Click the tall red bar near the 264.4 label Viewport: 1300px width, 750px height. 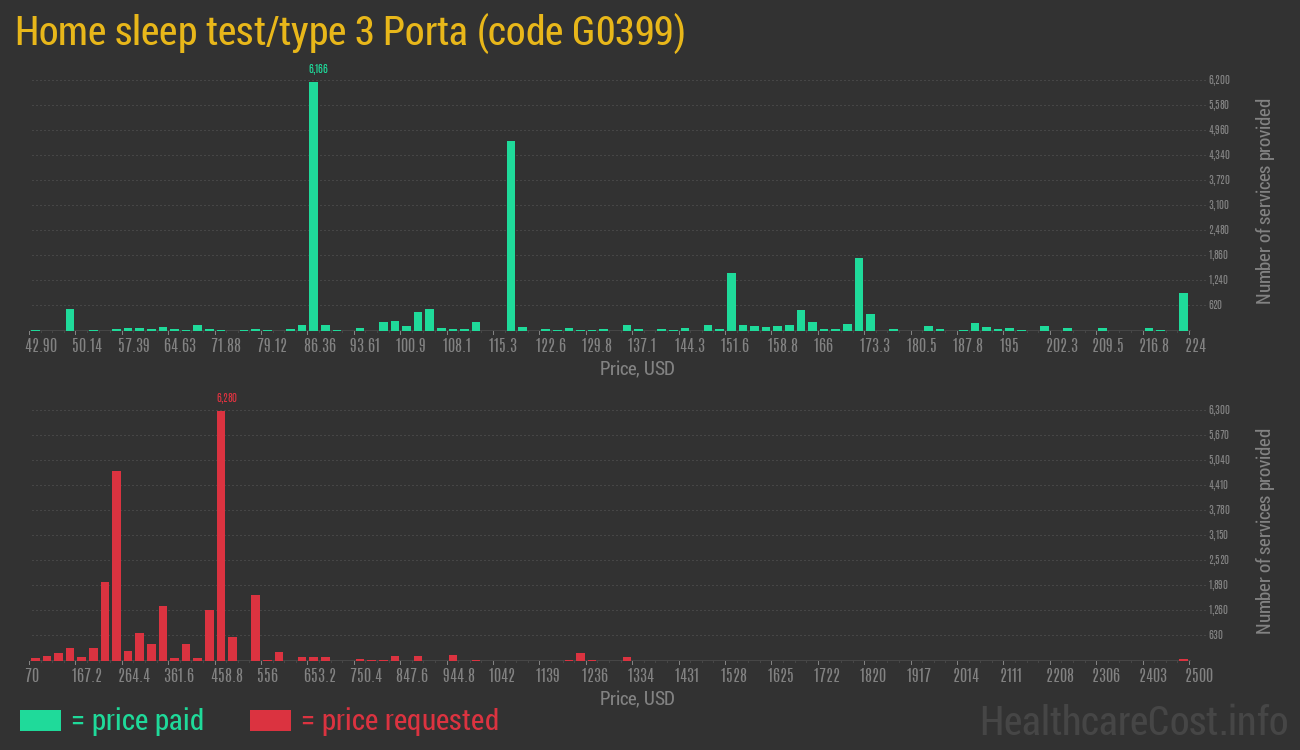point(116,560)
